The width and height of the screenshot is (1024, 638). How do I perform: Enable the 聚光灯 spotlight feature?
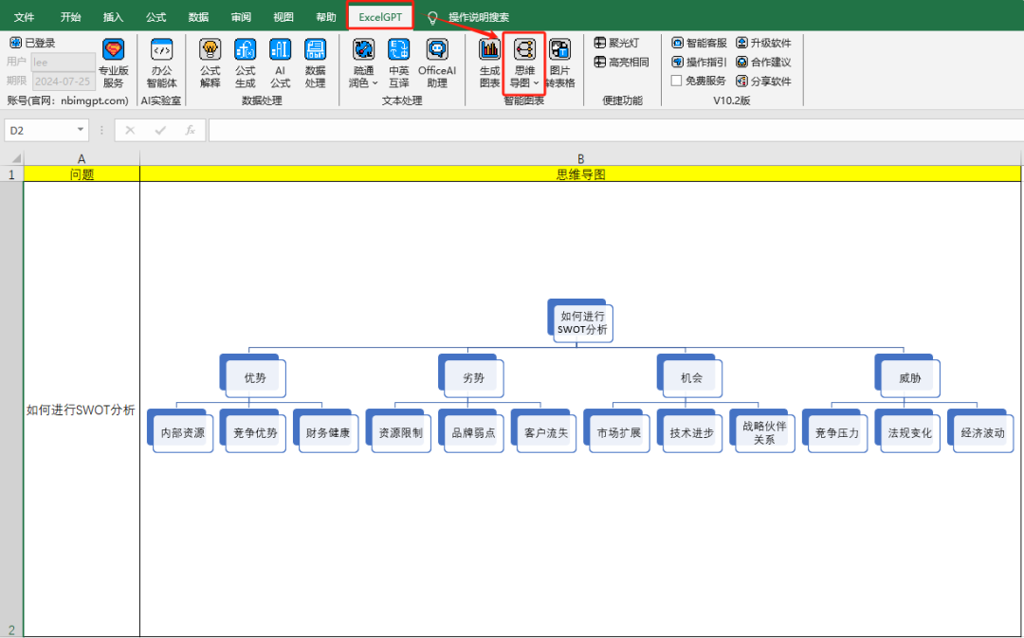[x=616, y=43]
